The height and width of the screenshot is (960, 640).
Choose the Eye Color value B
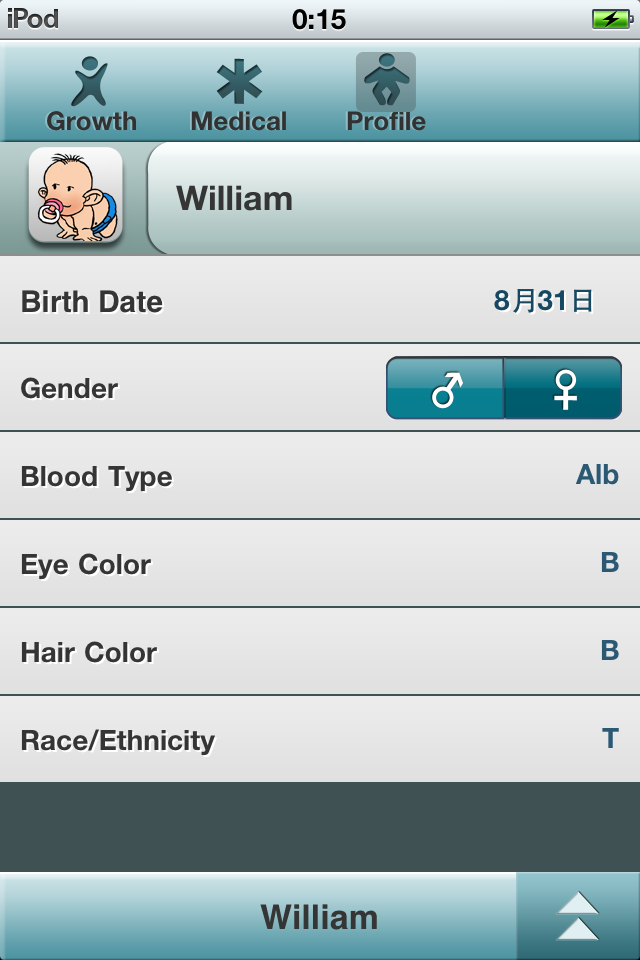pos(609,563)
